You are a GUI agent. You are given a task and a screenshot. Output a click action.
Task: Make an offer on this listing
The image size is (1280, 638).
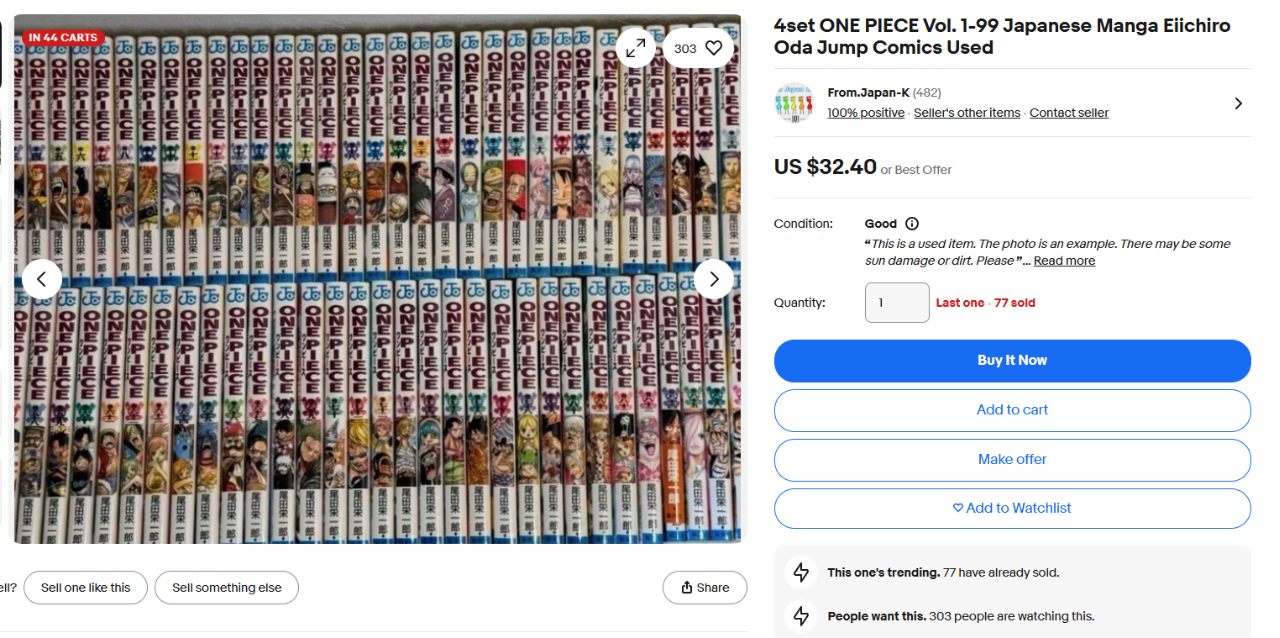pyautogui.click(x=1012, y=459)
